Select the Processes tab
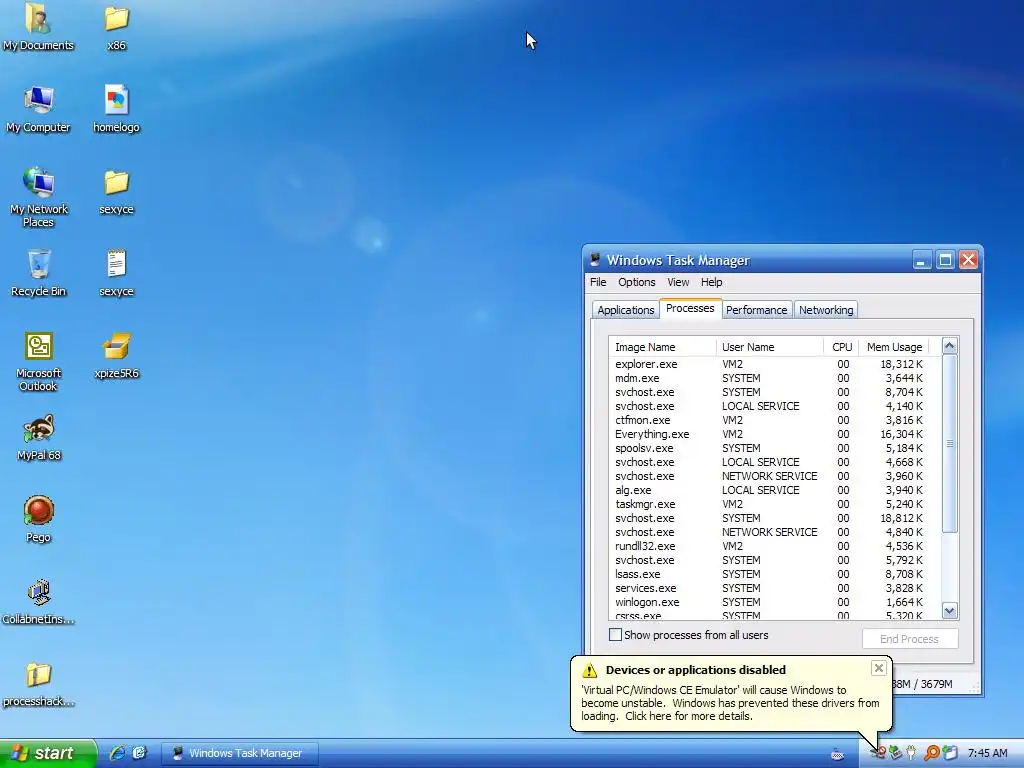The height and width of the screenshot is (768, 1024). [x=690, y=308]
